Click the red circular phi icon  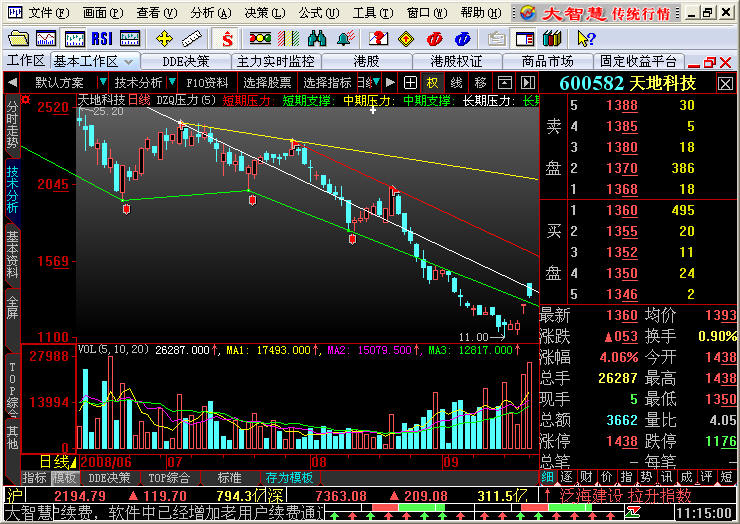coord(434,38)
